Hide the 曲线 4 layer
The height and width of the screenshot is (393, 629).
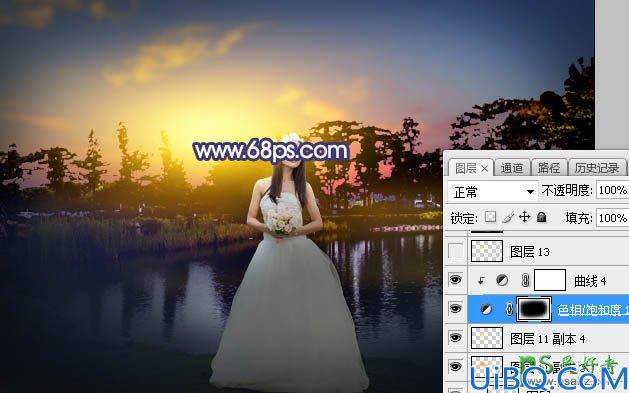[x=455, y=280]
